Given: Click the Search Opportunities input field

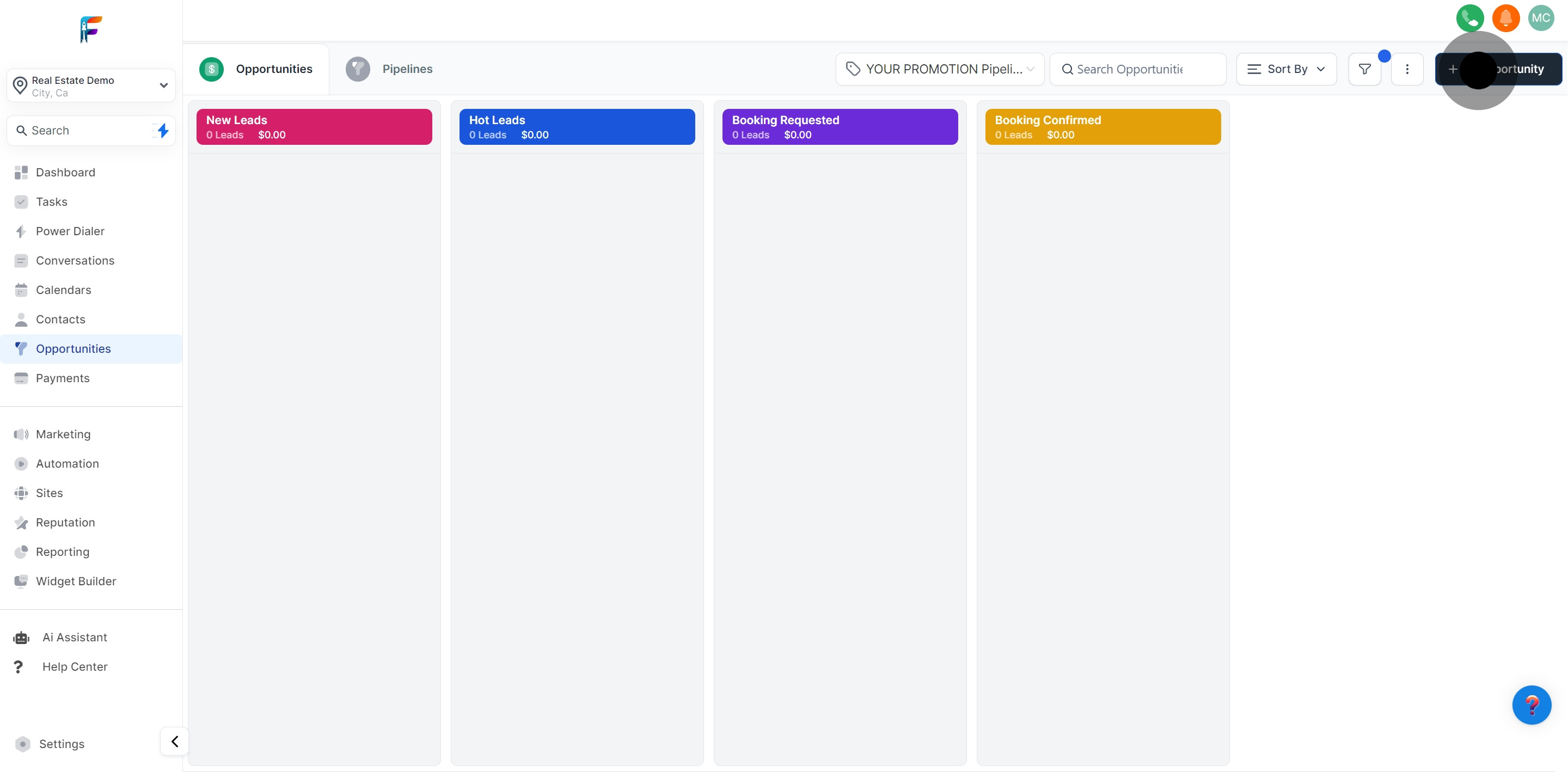Looking at the screenshot, I should point(1137,69).
